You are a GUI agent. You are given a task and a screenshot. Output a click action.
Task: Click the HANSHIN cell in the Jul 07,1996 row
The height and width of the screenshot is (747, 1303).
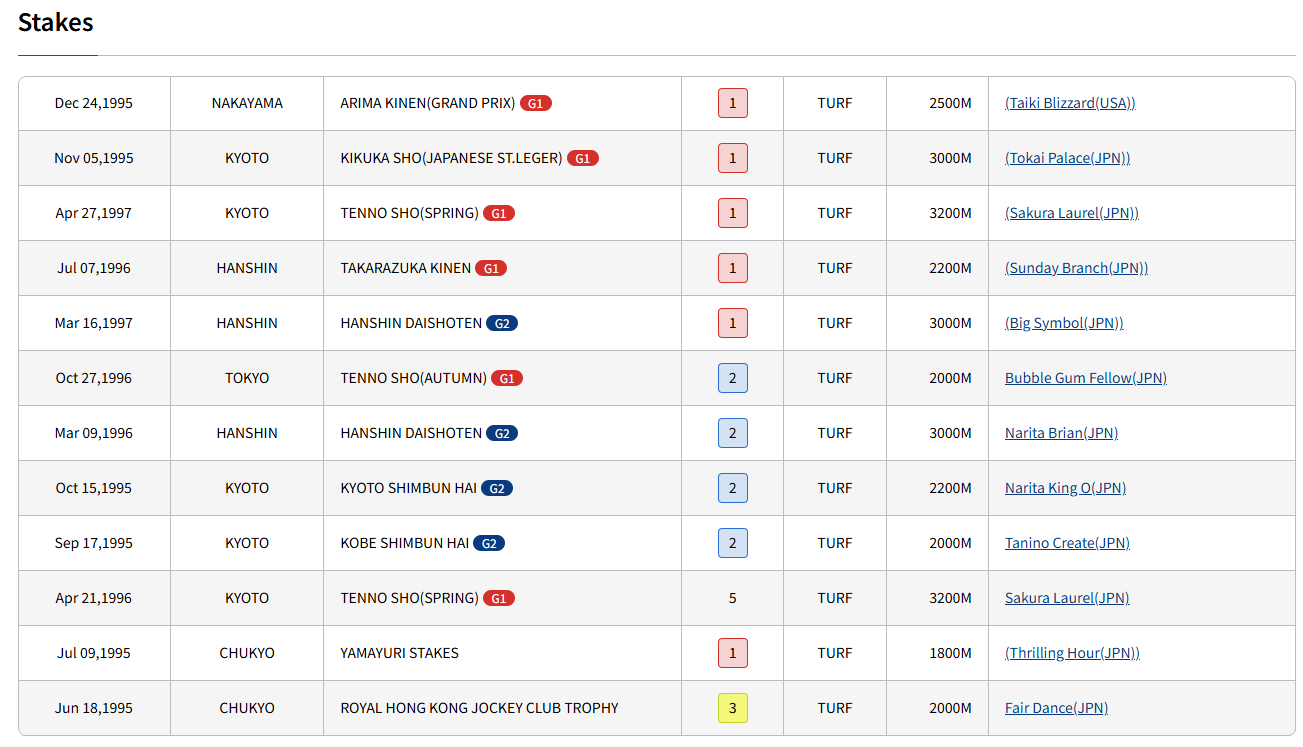(x=247, y=268)
